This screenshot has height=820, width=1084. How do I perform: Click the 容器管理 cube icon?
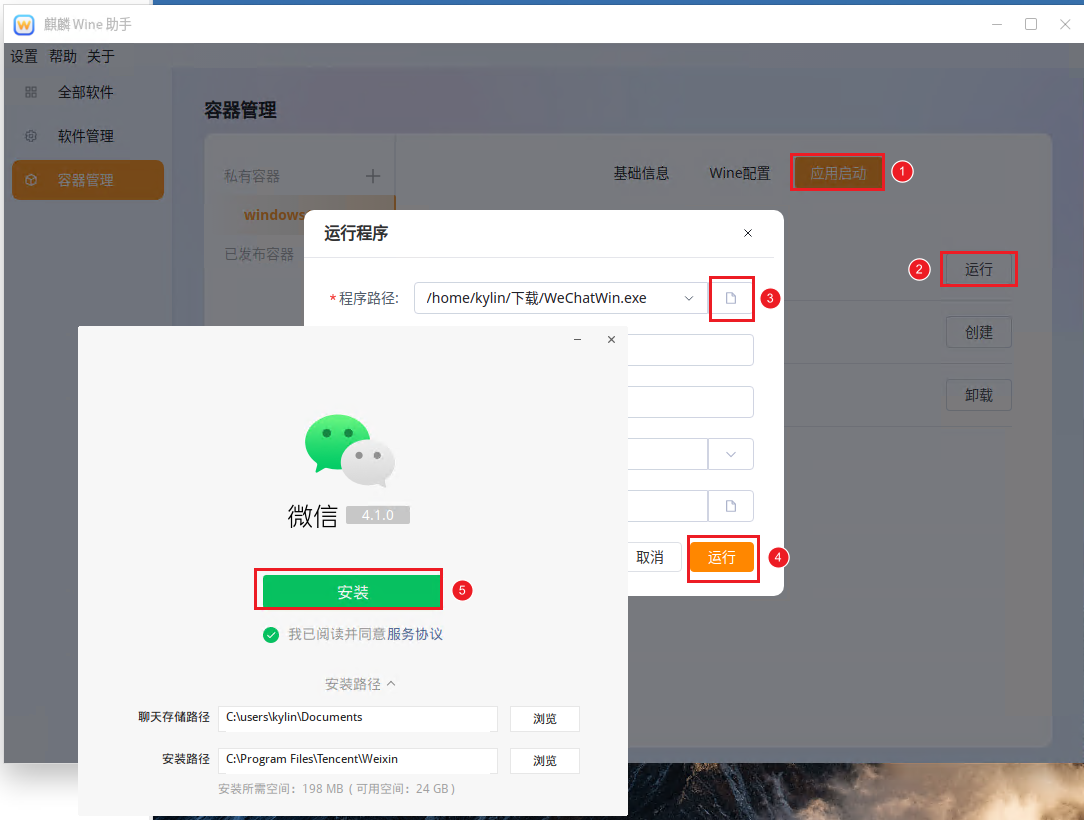31,180
